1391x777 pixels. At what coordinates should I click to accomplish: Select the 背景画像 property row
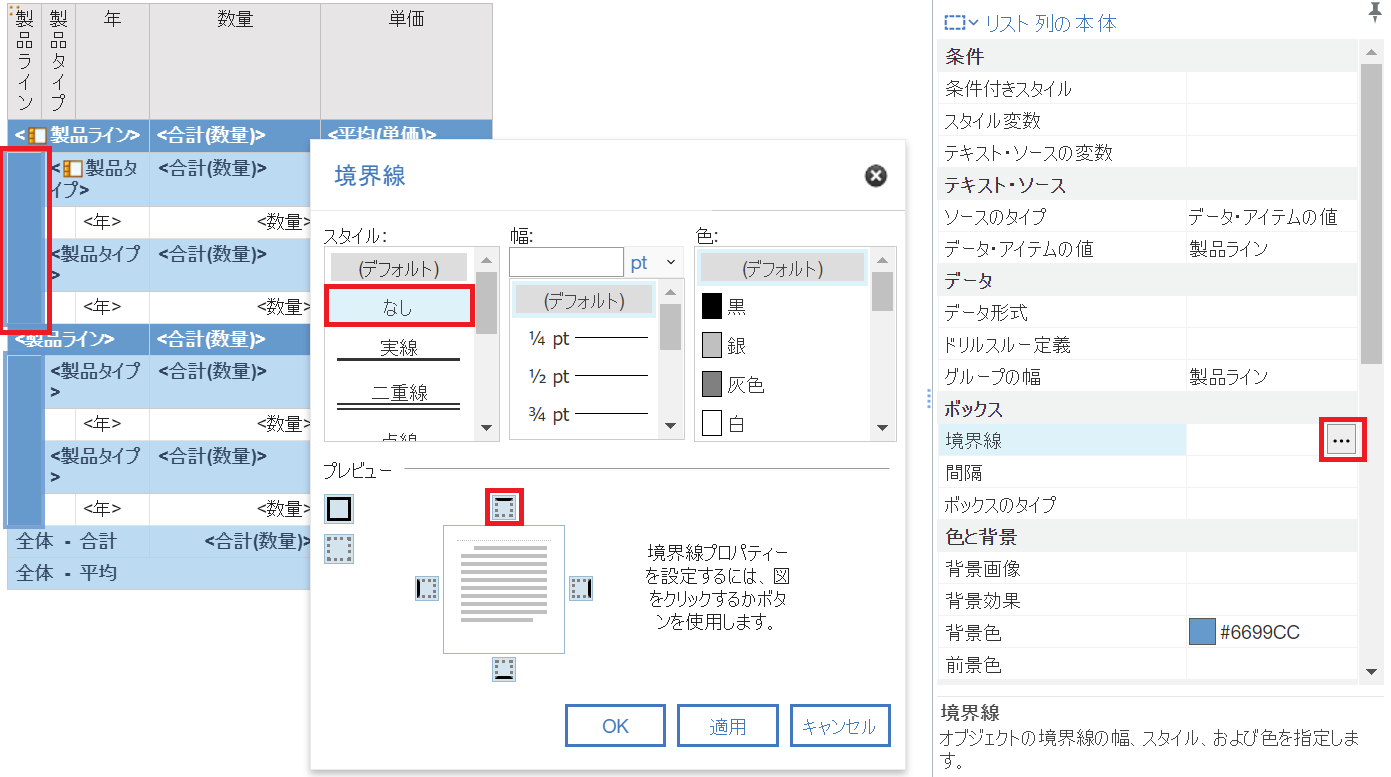tap(1148, 569)
